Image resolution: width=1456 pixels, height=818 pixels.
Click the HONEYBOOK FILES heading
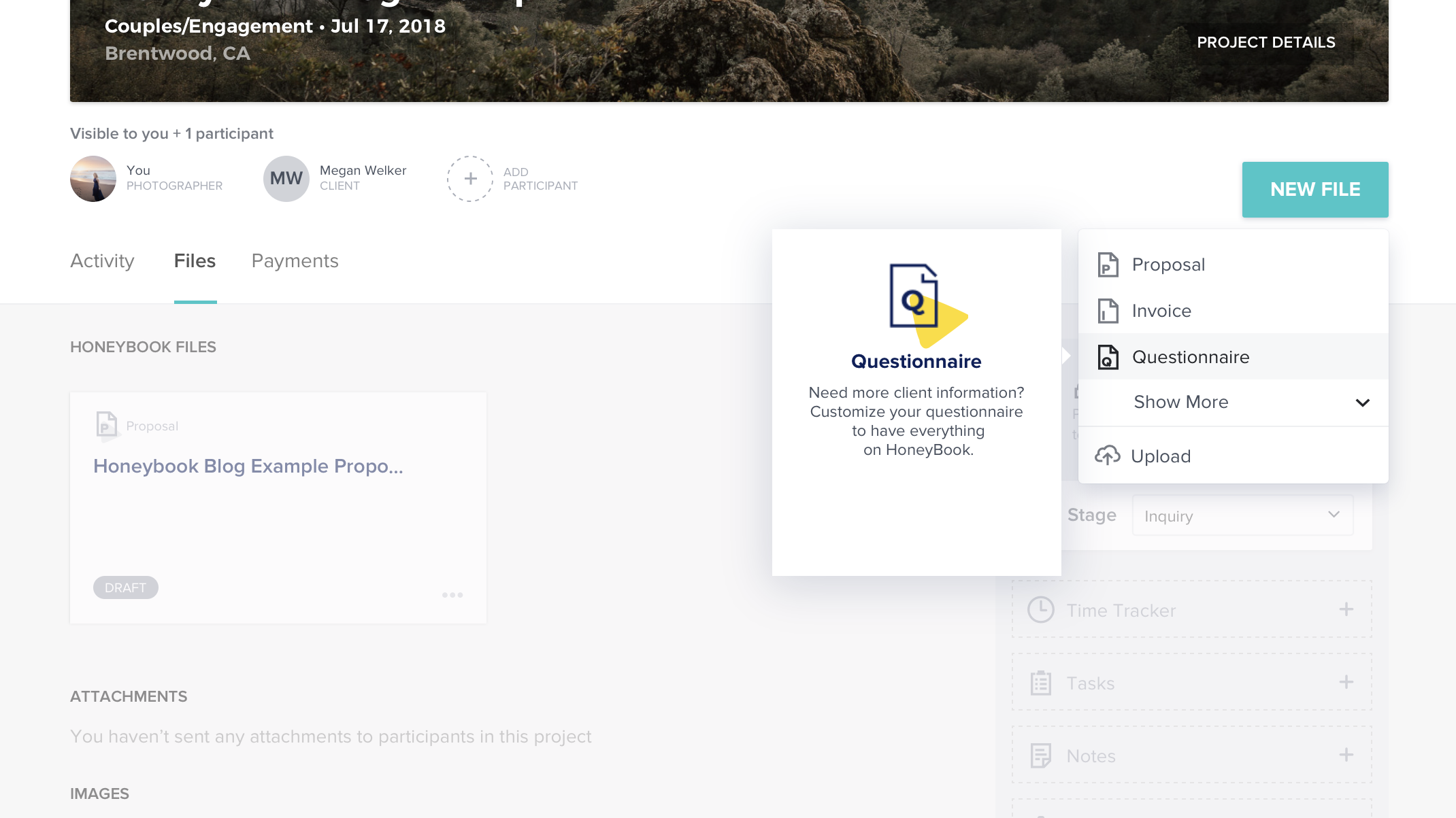143,347
